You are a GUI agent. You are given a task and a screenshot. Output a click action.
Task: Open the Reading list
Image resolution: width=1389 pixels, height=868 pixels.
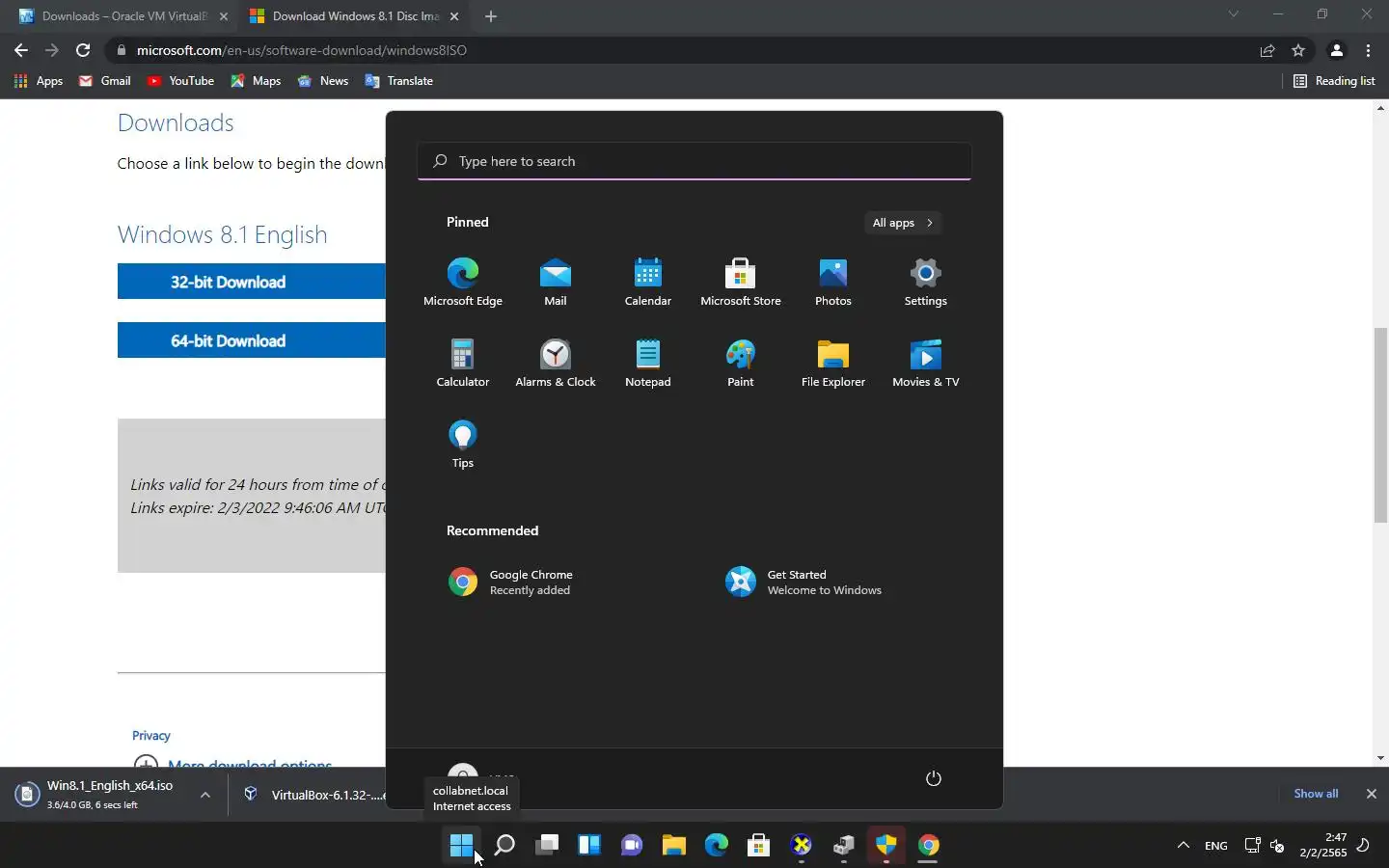pos(1334,81)
